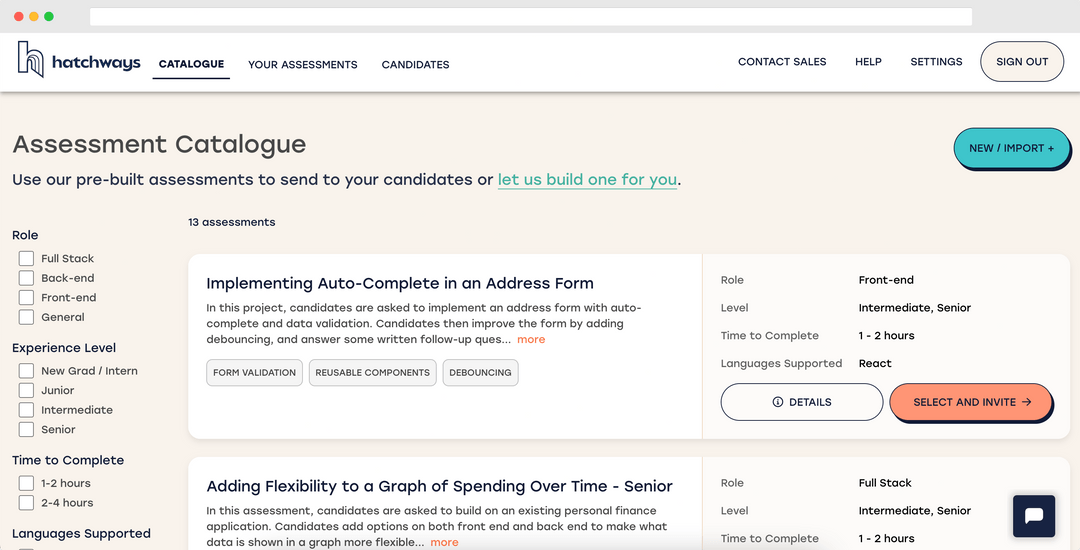
Task: Click the arrow on Select and Invite
Action: 1026,402
